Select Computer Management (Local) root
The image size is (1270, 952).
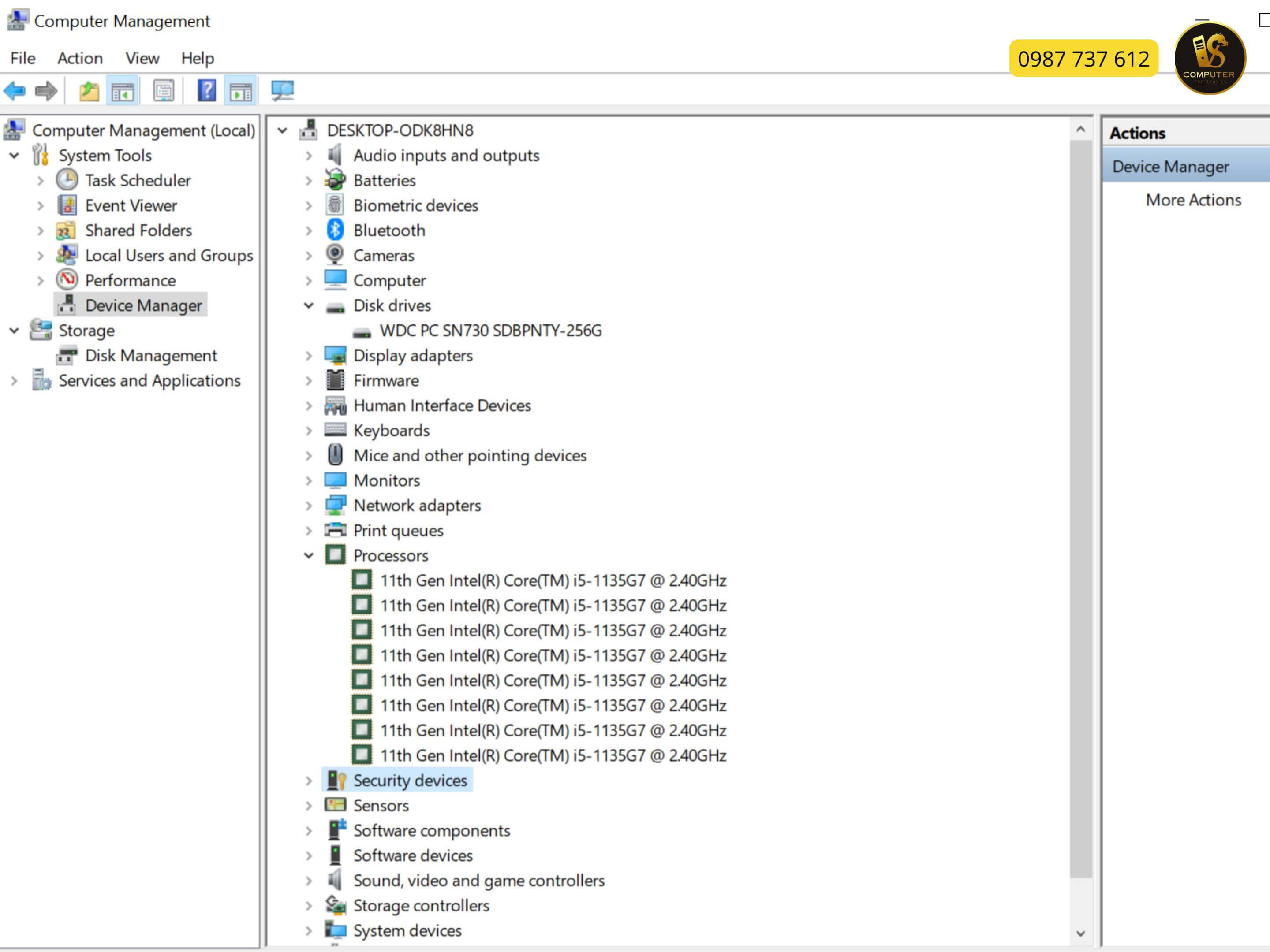(143, 130)
